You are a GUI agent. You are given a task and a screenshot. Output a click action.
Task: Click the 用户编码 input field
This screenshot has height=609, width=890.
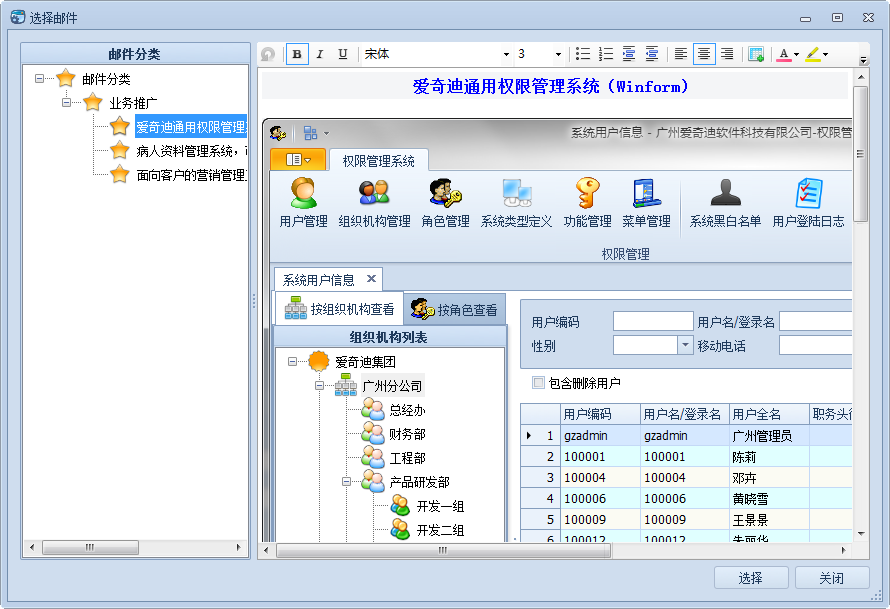pyautogui.click(x=653, y=321)
